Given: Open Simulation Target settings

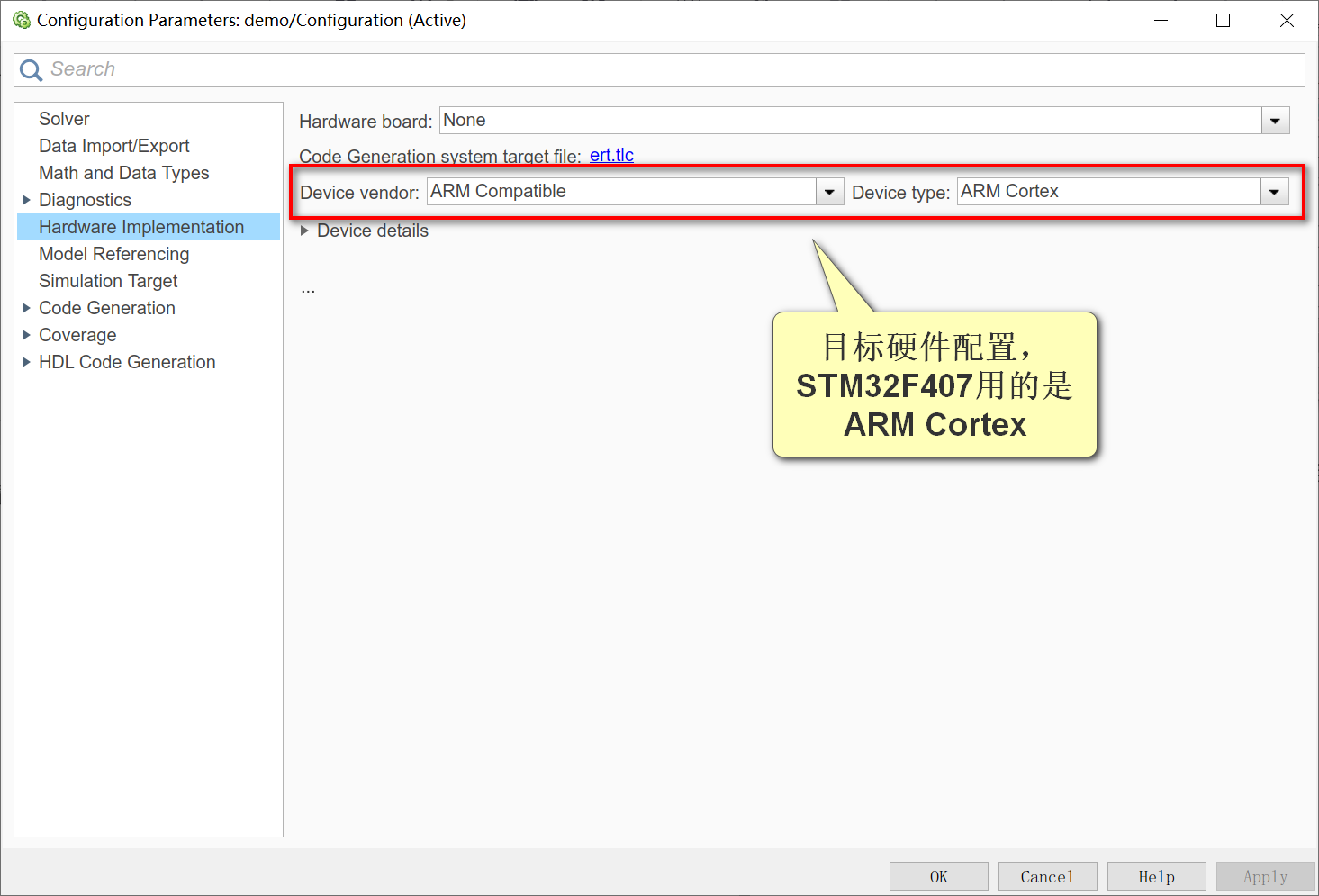Looking at the screenshot, I should pyautogui.click(x=108, y=281).
